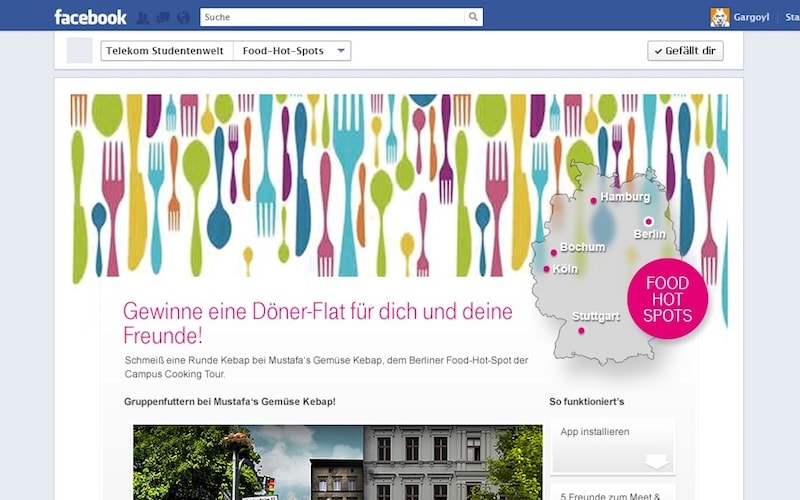Click the pink Food Hot Spots badge
Viewport: 800px width, 500px height.
(x=667, y=300)
